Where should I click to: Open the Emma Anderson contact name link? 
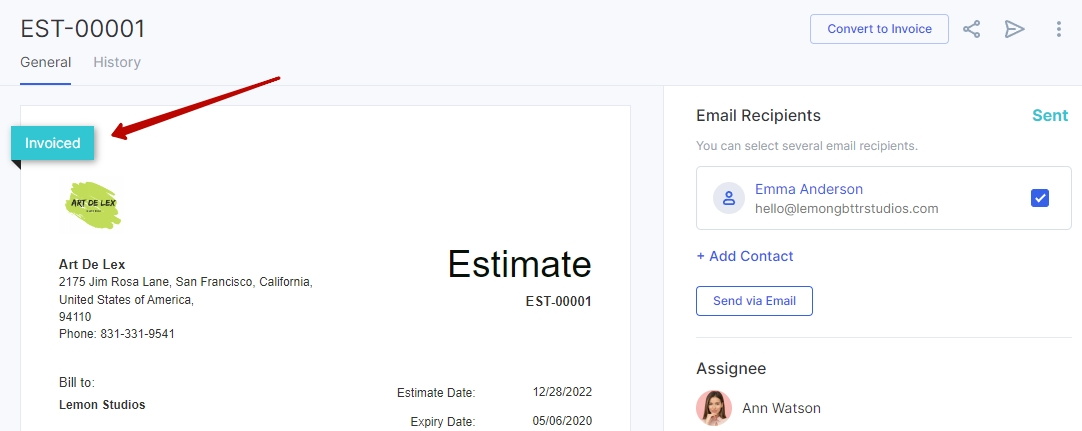[x=809, y=189]
